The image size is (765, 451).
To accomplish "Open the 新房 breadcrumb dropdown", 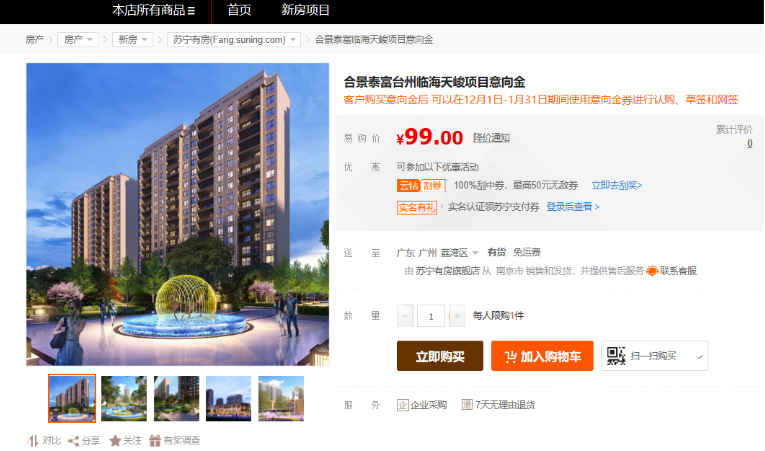I will click(133, 40).
